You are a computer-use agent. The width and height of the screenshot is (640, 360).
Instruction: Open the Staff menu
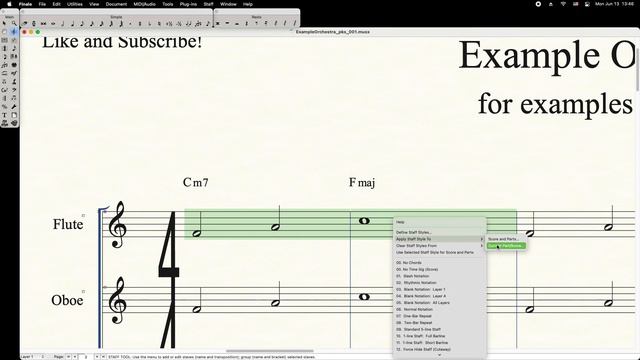tap(208, 4)
